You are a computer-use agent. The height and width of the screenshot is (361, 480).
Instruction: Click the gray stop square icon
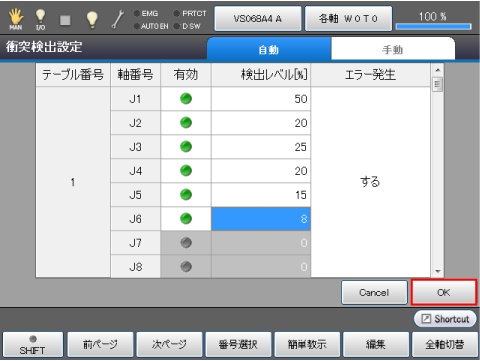point(65,20)
